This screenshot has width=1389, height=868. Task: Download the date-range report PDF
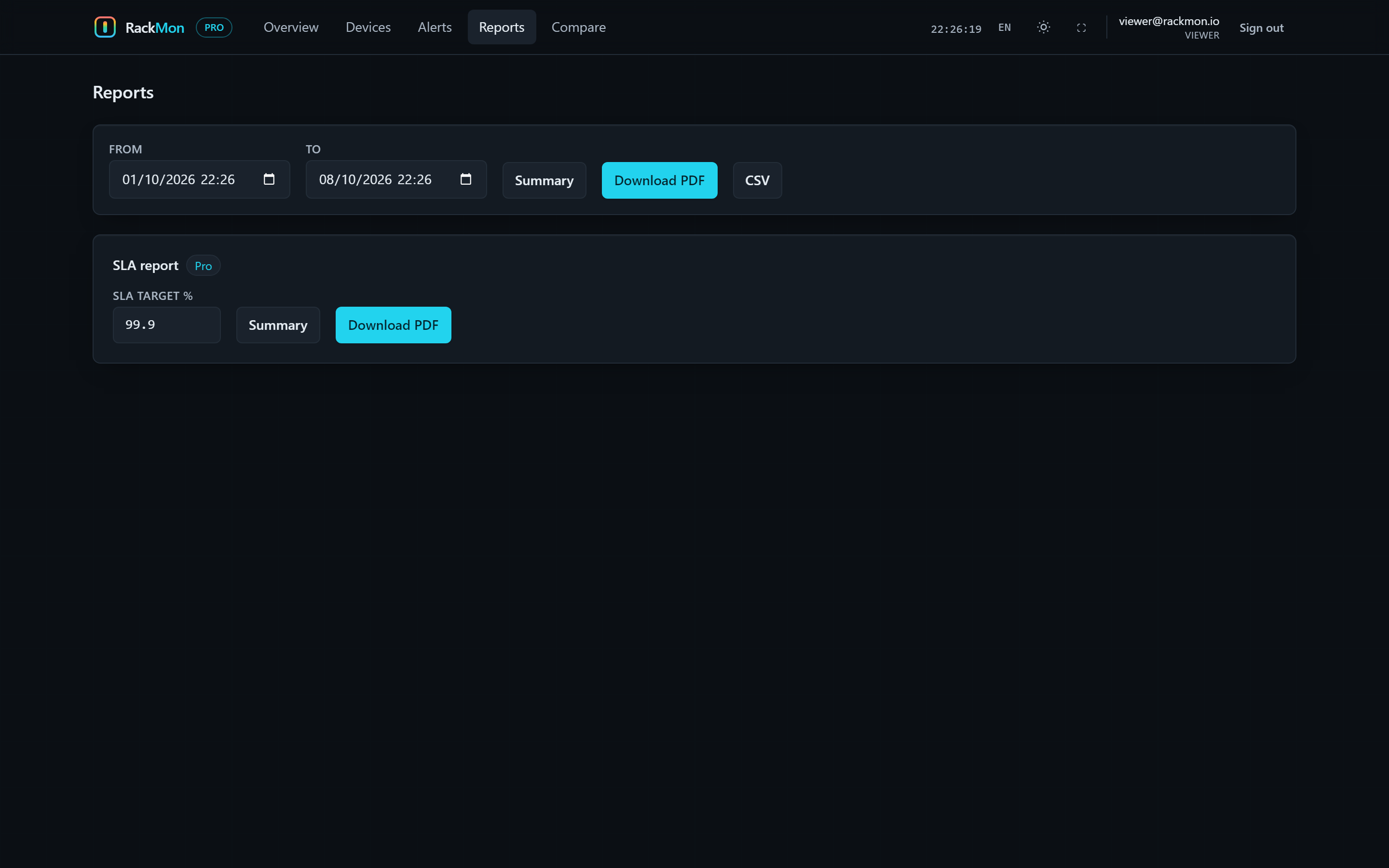pos(659,180)
